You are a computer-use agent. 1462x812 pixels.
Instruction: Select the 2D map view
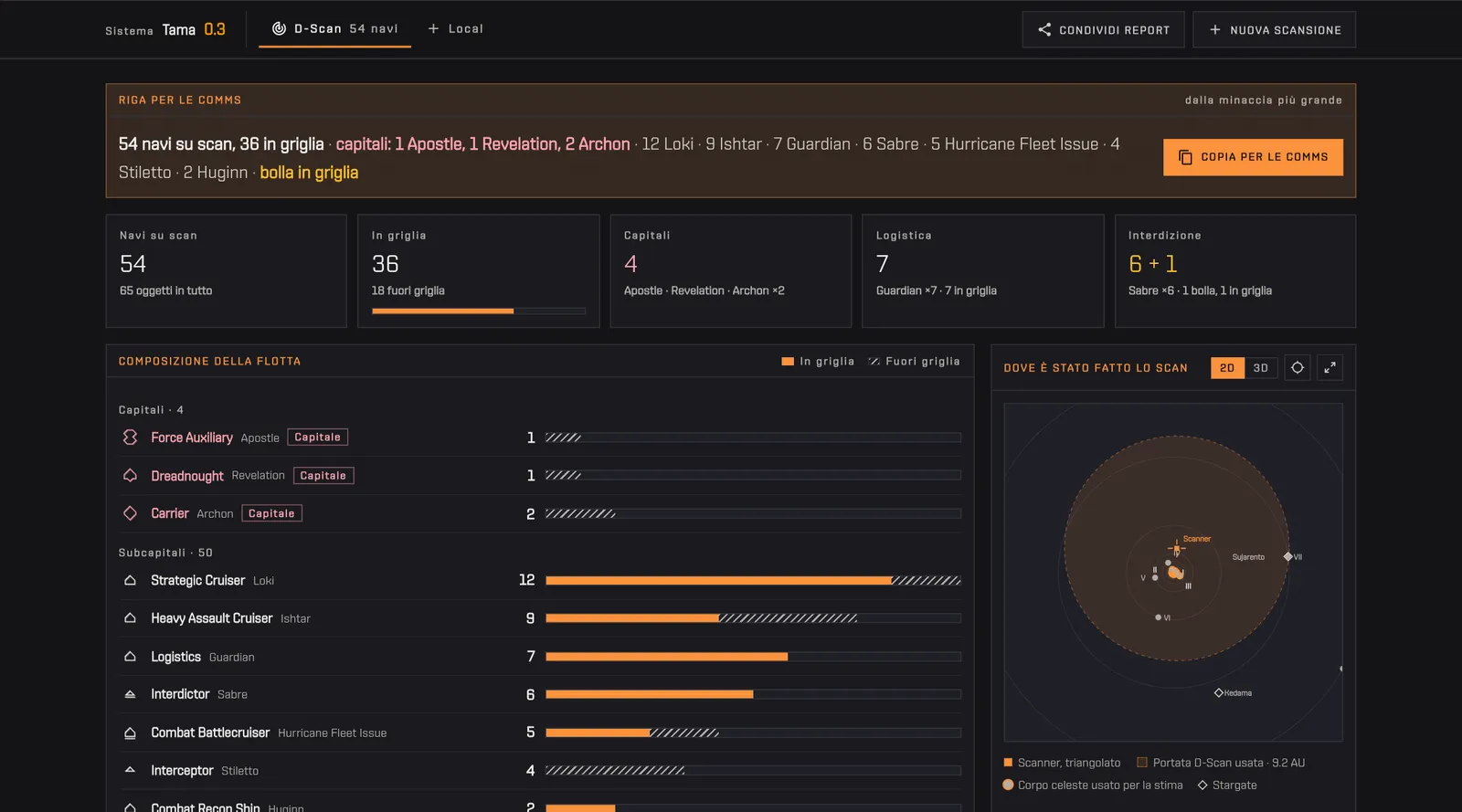pyautogui.click(x=1227, y=368)
